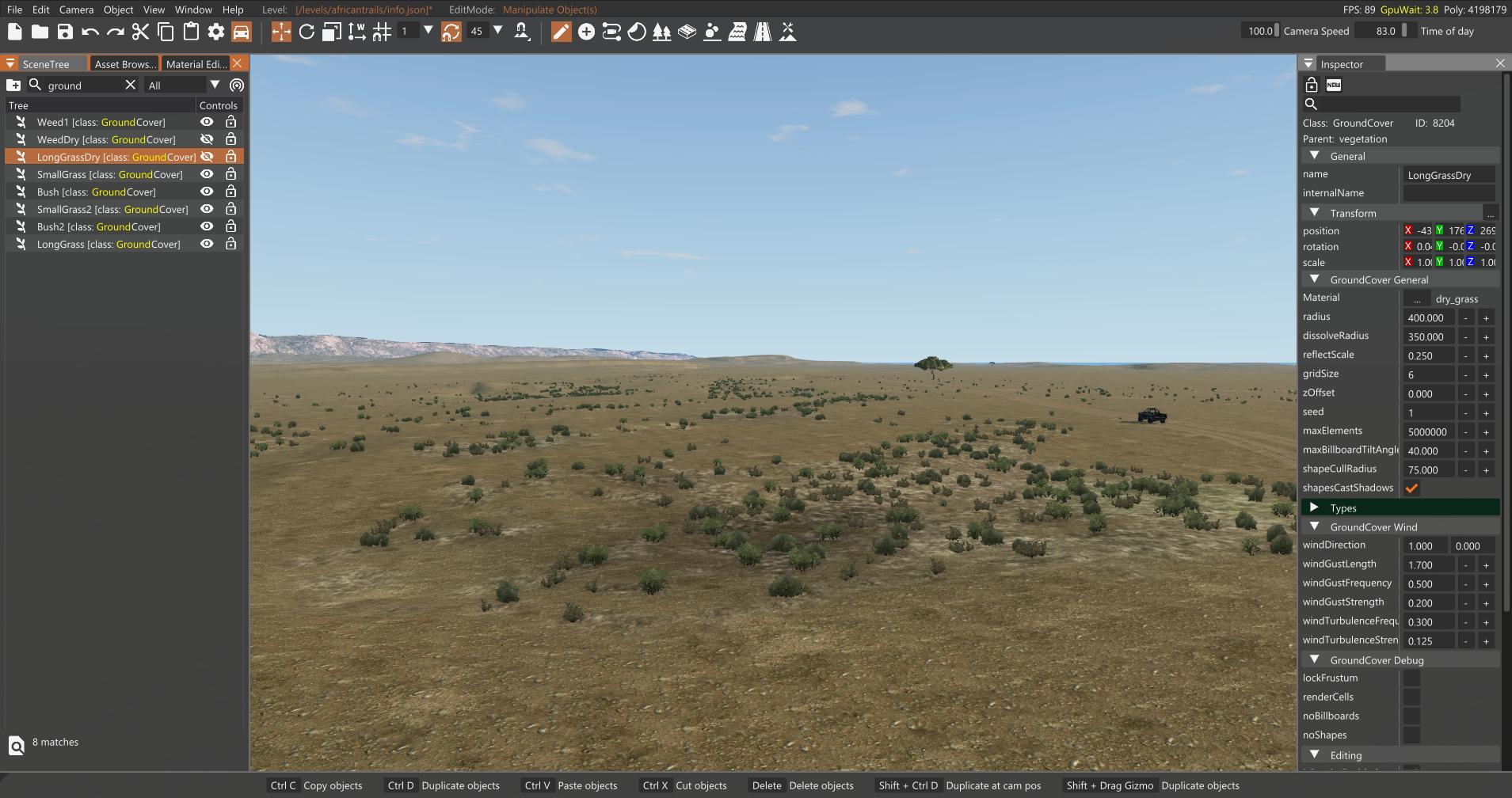Image resolution: width=1512 pixels, height=798 pixels.
Task: Save the level with the floppy icon
Action: [65, 32]
